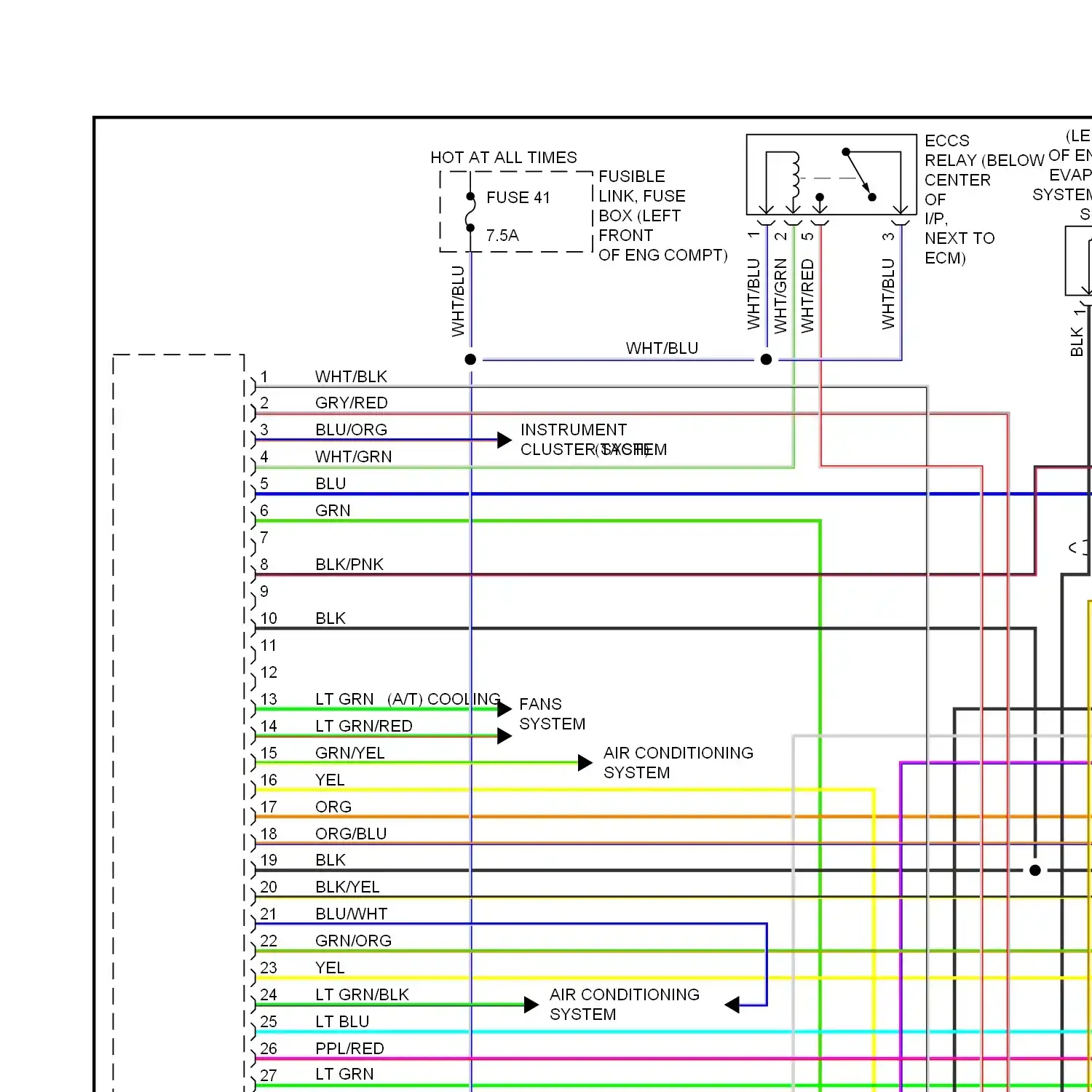Click pin 25 LT BLU label
1092x1092 pixels.
(342, 1021)
